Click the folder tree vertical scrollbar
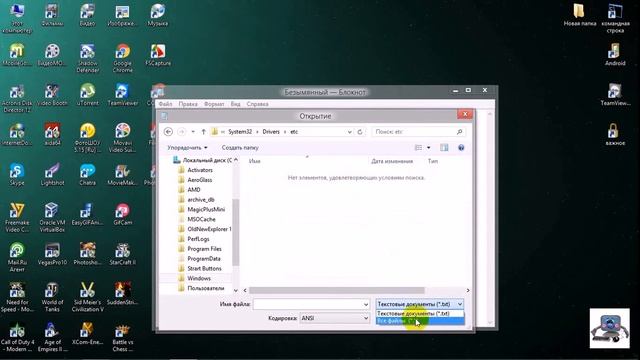This screenshot has height=360, width=640. pos(236,233)
